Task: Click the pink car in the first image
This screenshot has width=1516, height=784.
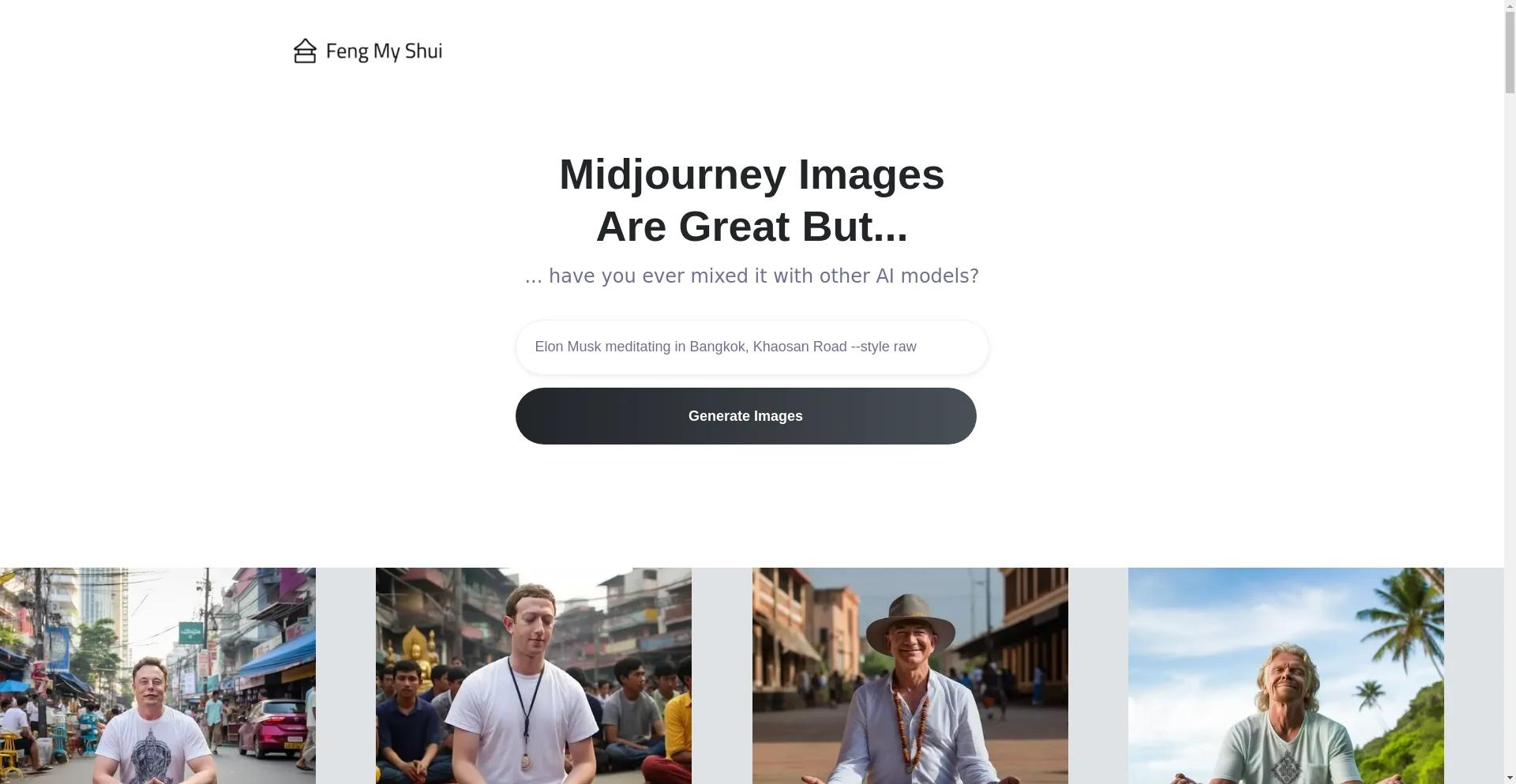Action: (x=272, y=726)
